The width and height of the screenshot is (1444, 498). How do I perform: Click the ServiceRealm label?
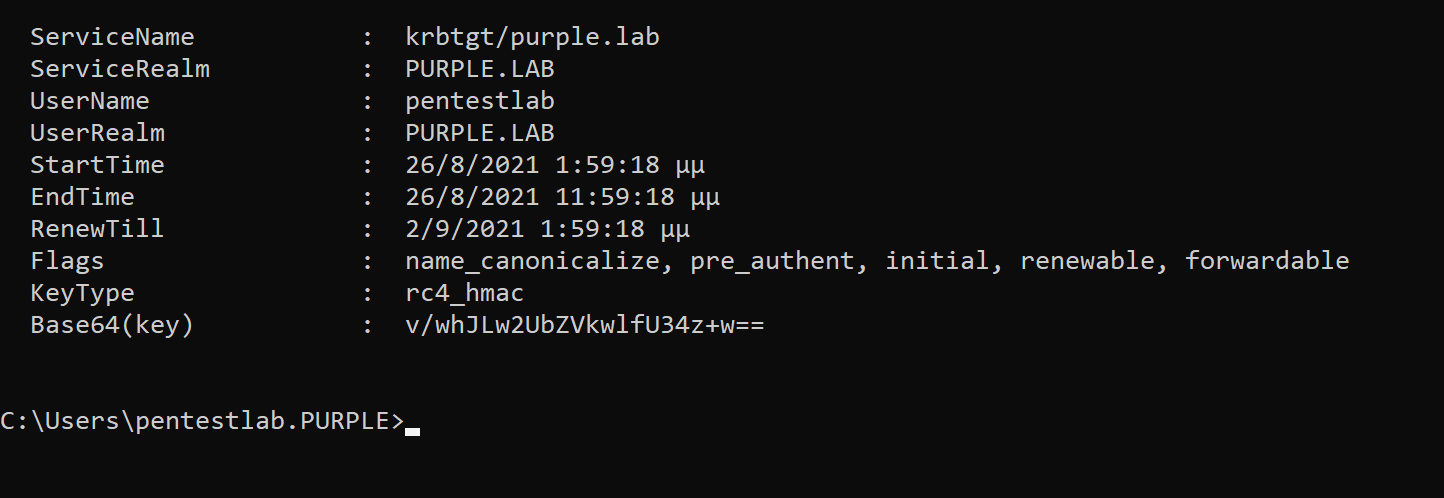[x=120, y=70]
